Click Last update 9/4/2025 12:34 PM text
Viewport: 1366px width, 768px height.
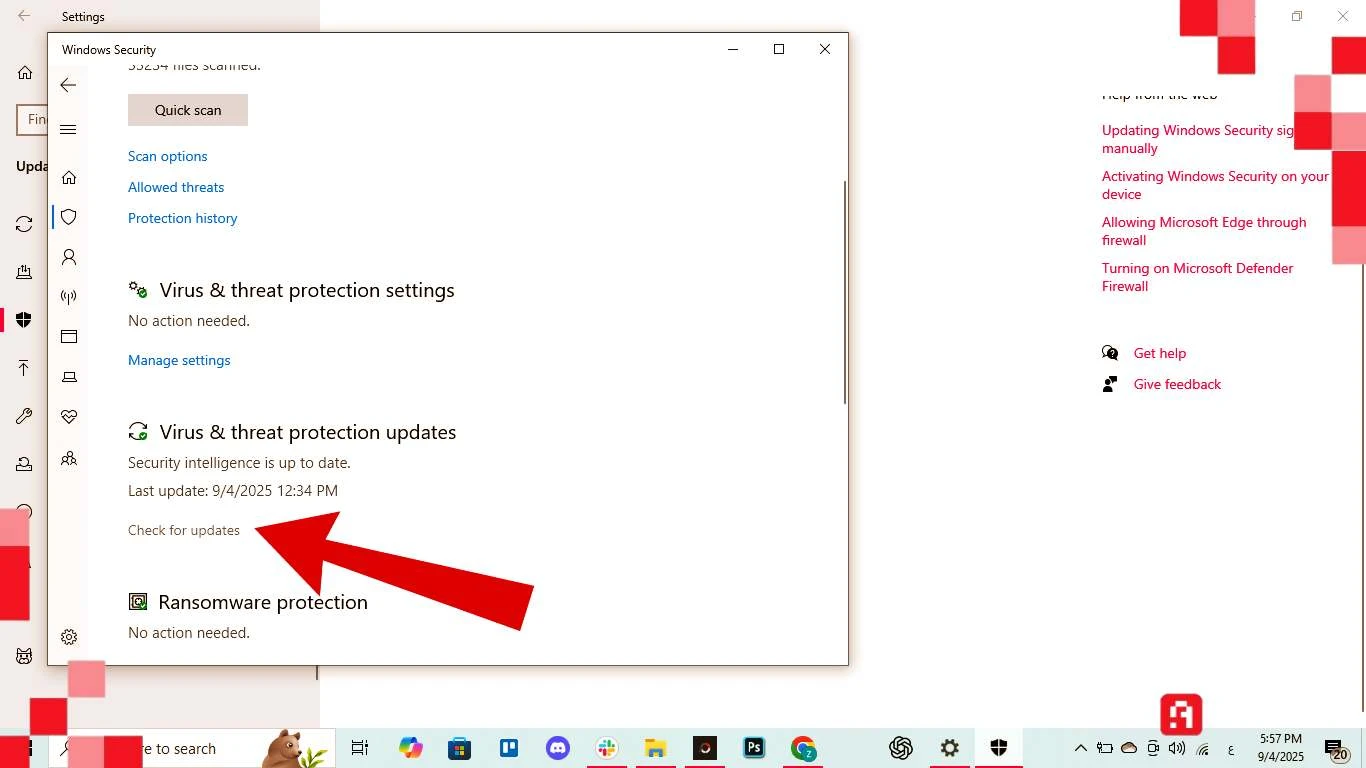point(233,491)
